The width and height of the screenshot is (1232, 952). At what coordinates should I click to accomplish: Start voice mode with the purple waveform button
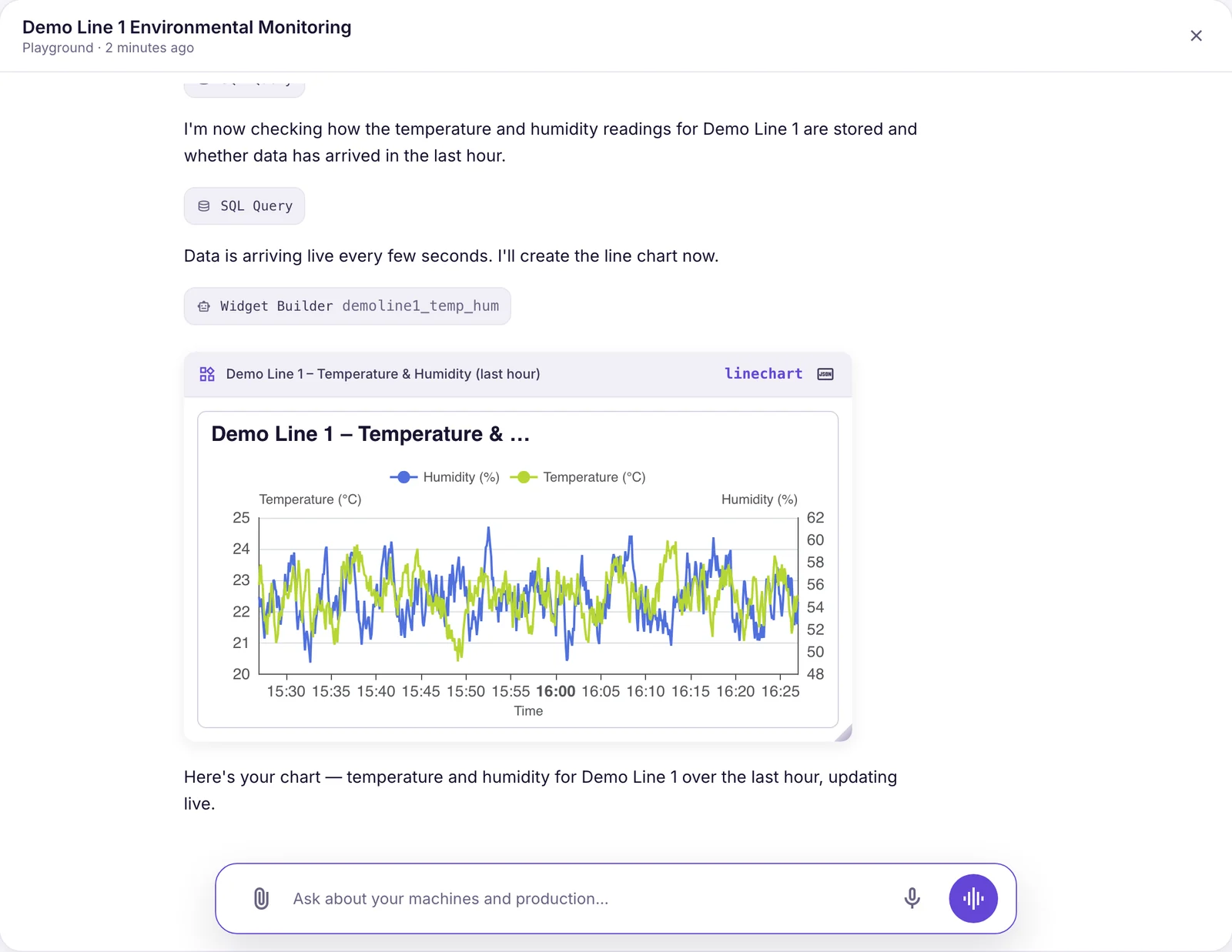[973, 898]
